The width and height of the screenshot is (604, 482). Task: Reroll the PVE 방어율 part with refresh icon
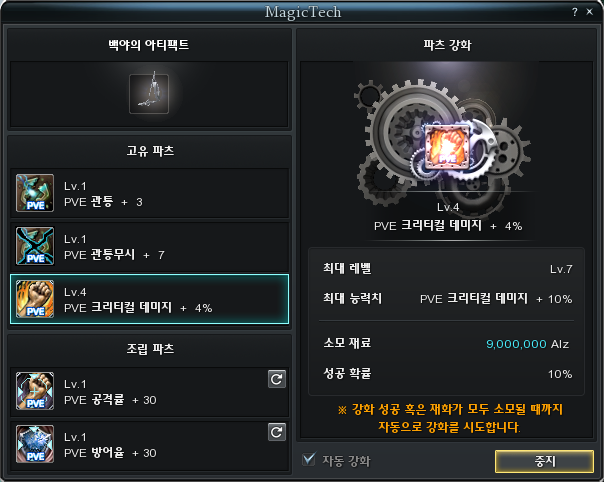(277, 432)
